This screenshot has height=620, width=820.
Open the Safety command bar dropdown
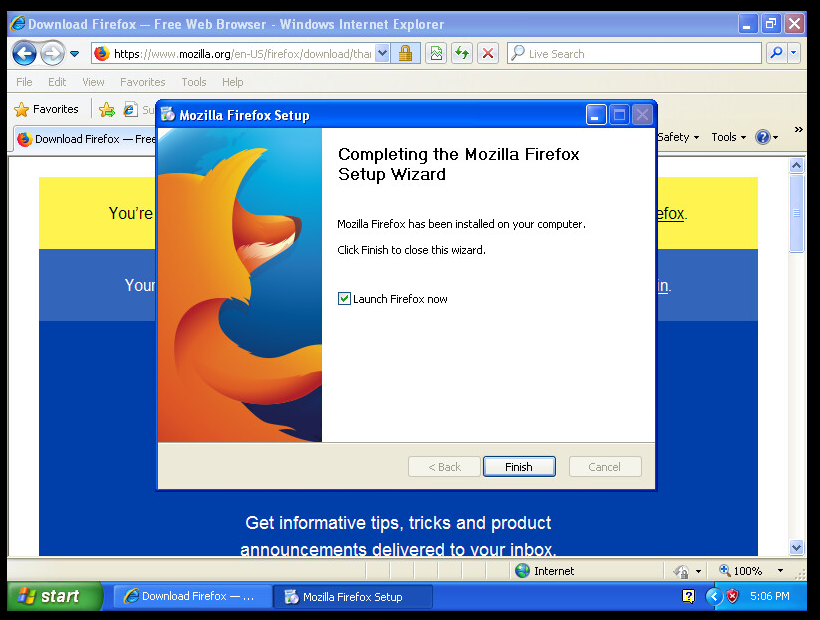[x=678, y=137]
